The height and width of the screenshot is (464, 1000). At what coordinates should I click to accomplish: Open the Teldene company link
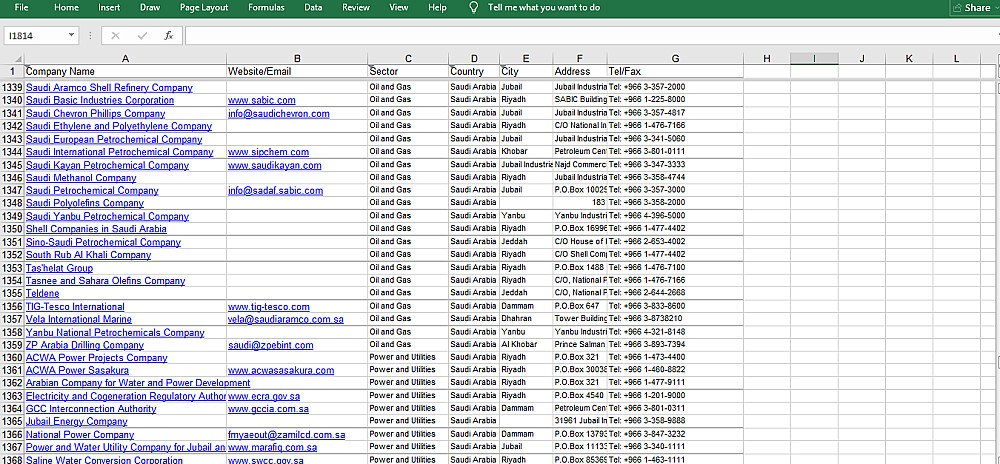point(43,293)
